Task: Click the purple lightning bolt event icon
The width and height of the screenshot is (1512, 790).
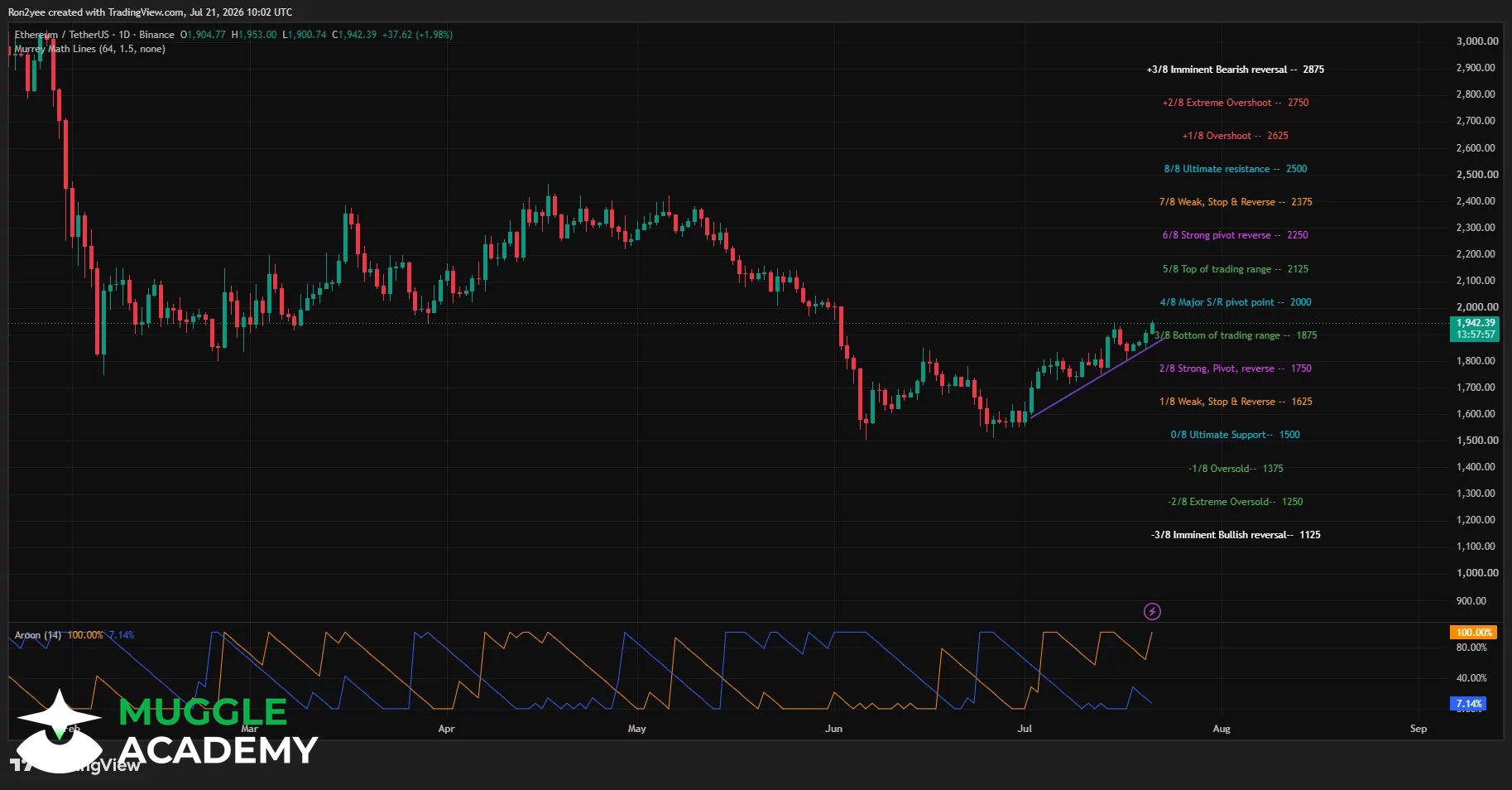Action: tap(1152, 612)
